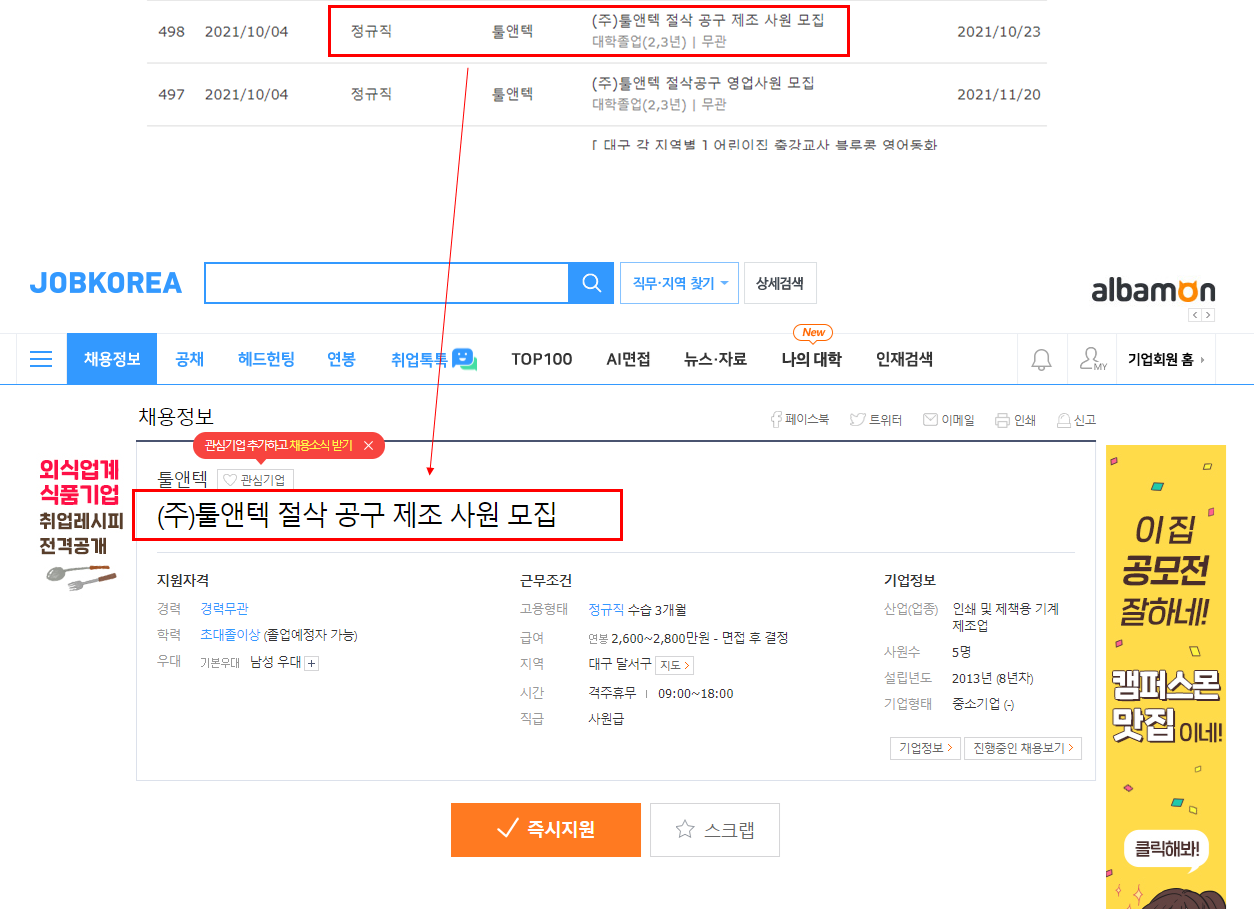Click the 취업톡톡 chat icon
The width and height of the screenshot is (1254, 909).
tap(464, 359)
